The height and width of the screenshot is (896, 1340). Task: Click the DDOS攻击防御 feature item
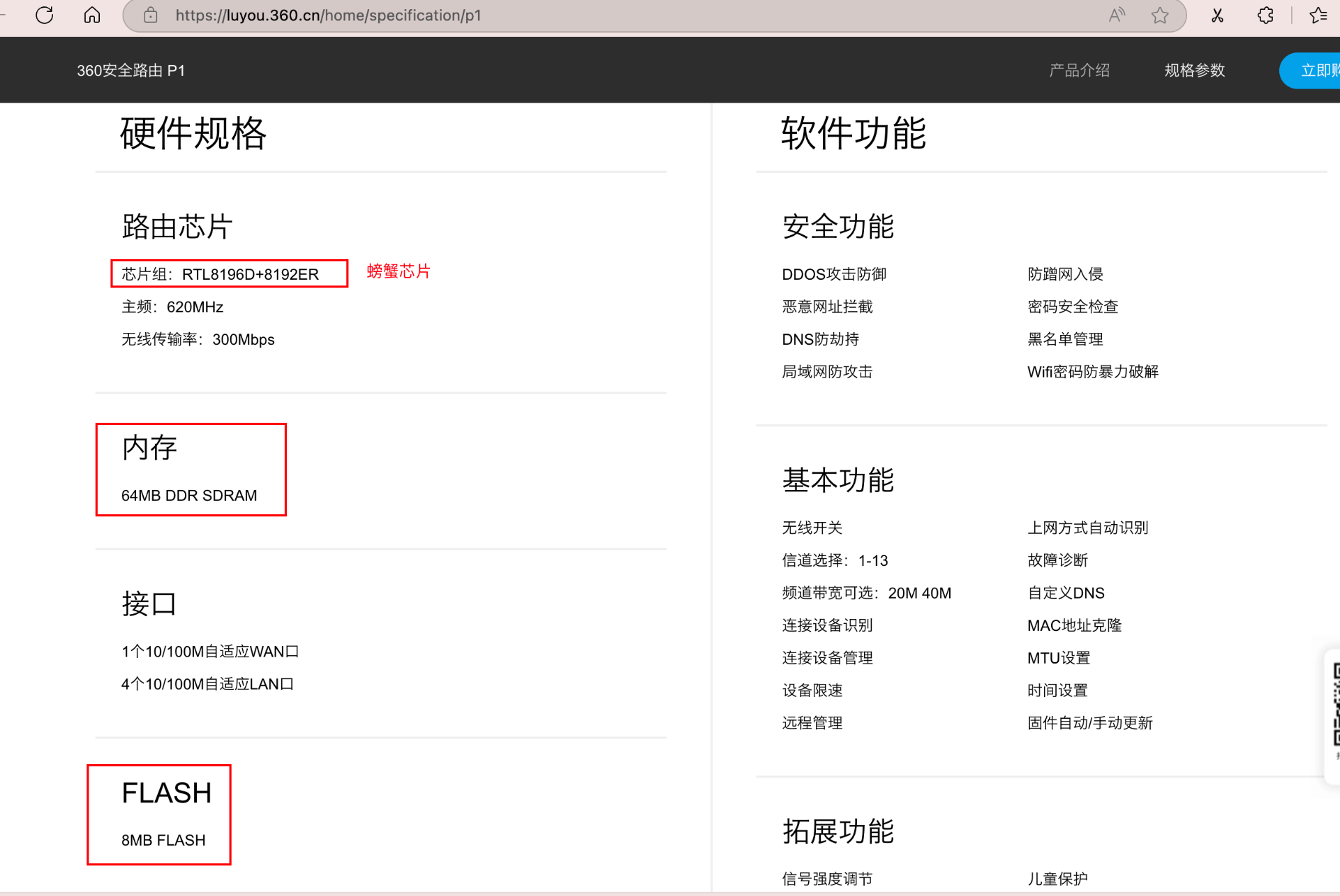pos(834,274)
